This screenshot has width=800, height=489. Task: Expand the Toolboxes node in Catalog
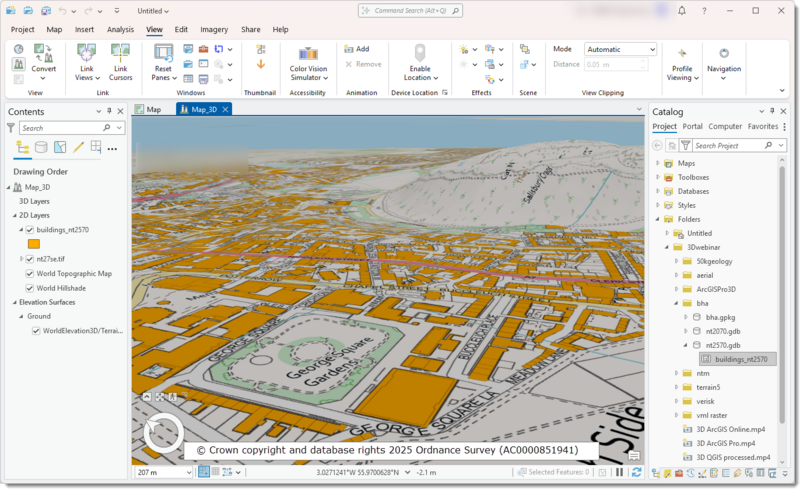click(658, 177)
